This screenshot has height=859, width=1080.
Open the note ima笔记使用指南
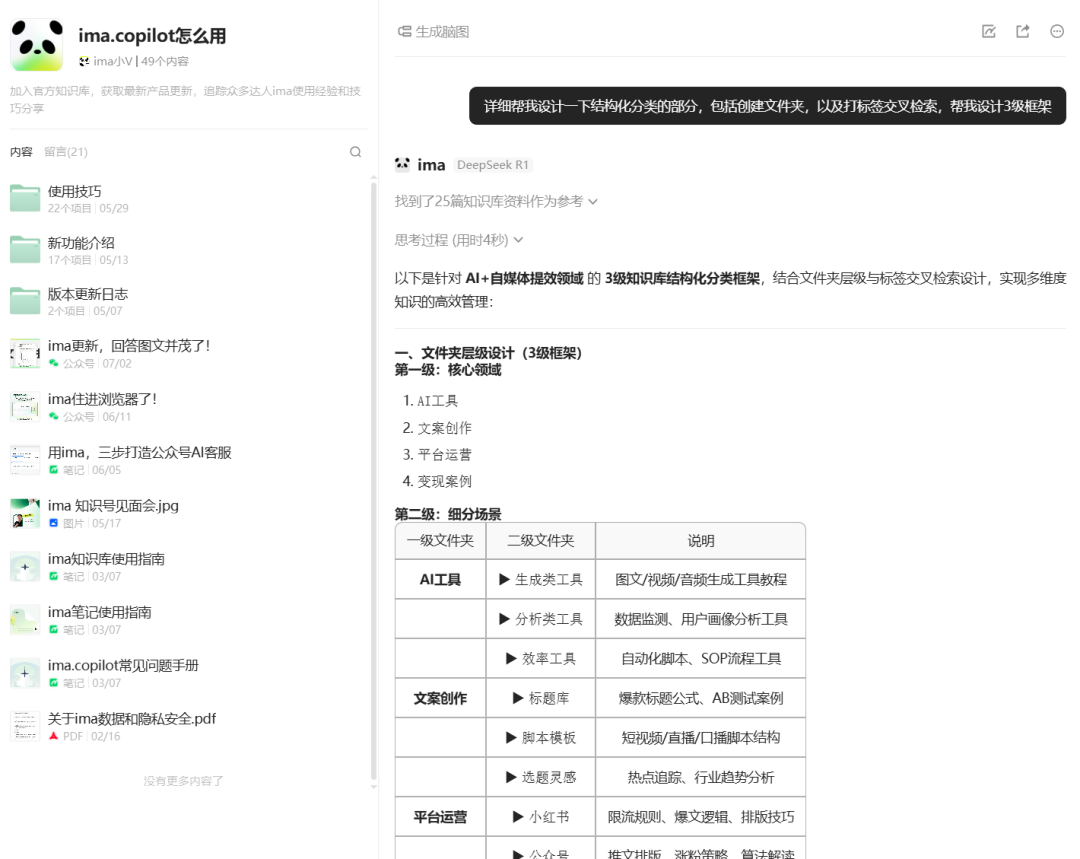click(99, 612)
